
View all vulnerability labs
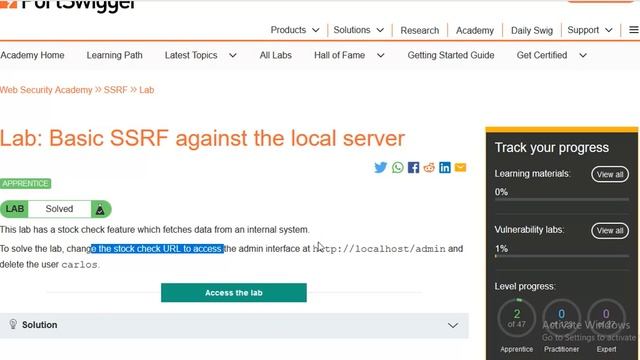click(610, 231)
